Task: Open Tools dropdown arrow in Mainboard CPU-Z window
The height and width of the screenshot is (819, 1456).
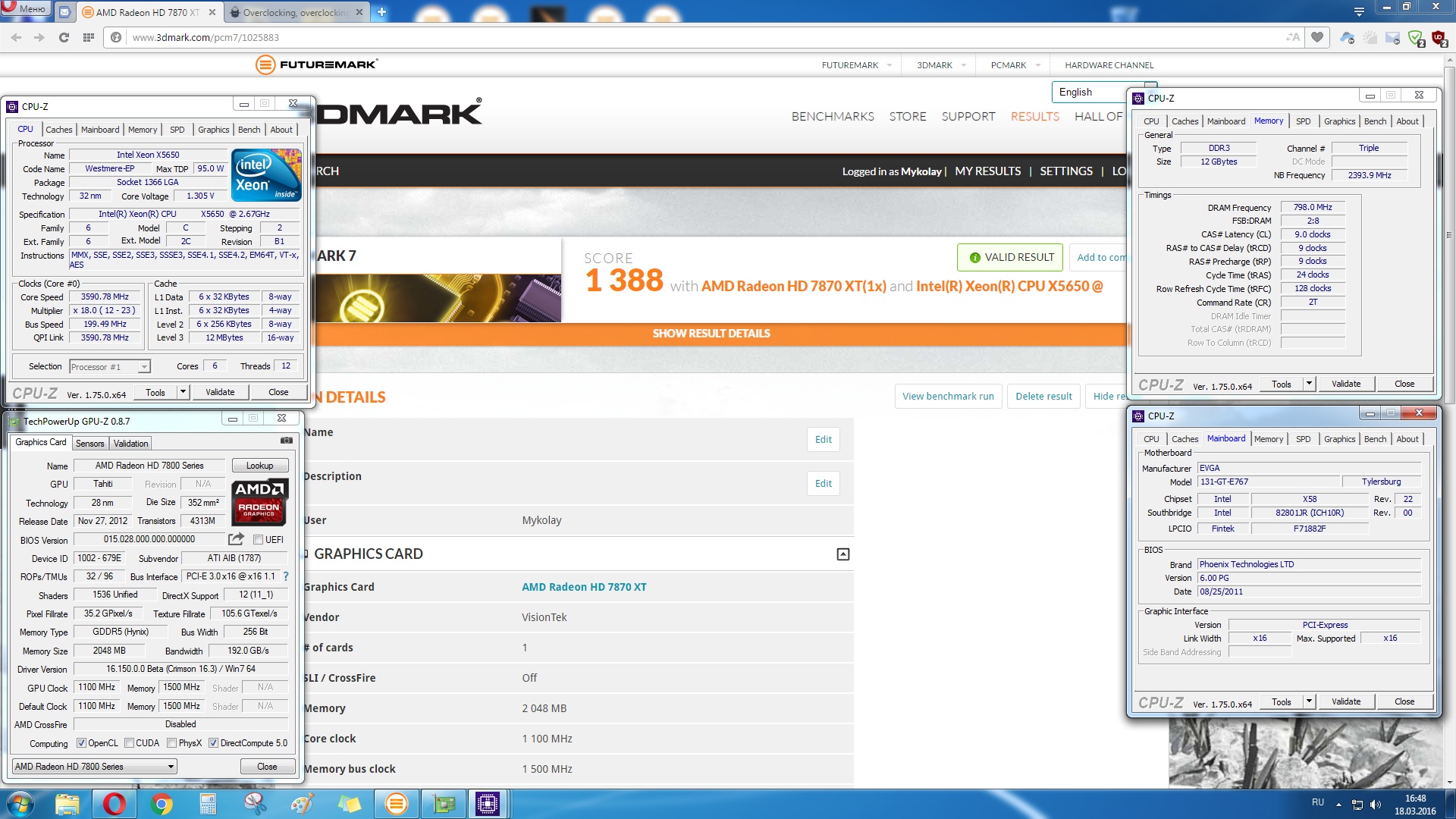Action: click(x=1309, y=701)
